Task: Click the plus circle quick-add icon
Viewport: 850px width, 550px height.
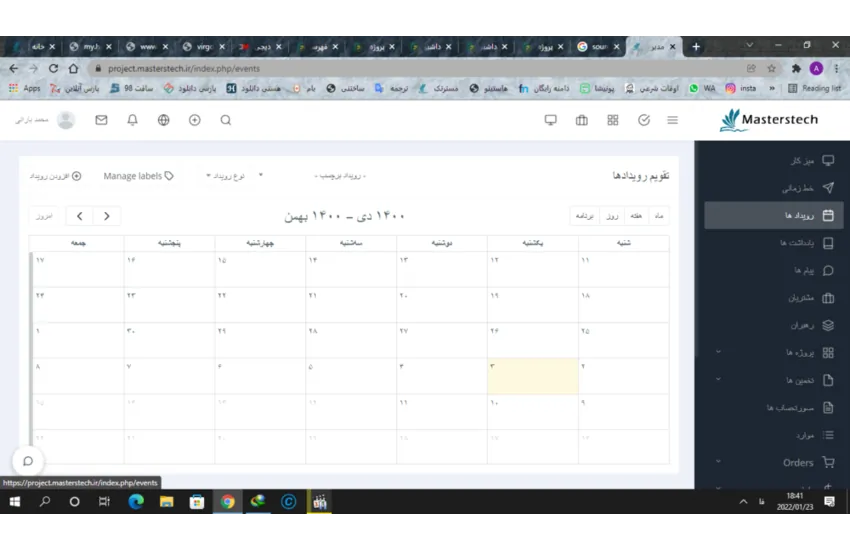Action: [195, 120]
